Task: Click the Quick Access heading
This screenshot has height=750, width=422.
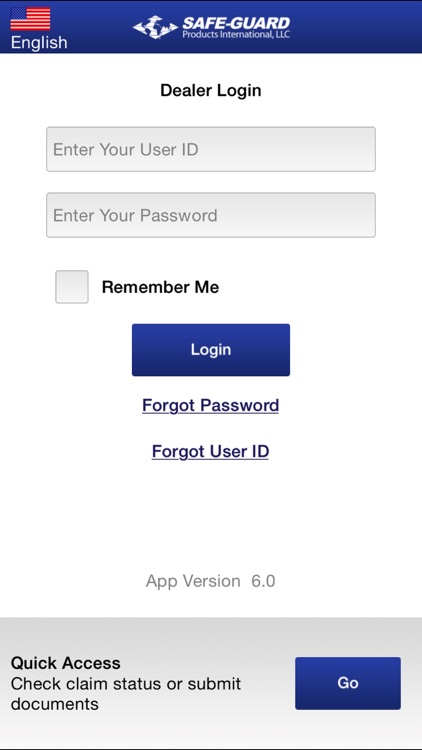Action: tap(66, 663)
